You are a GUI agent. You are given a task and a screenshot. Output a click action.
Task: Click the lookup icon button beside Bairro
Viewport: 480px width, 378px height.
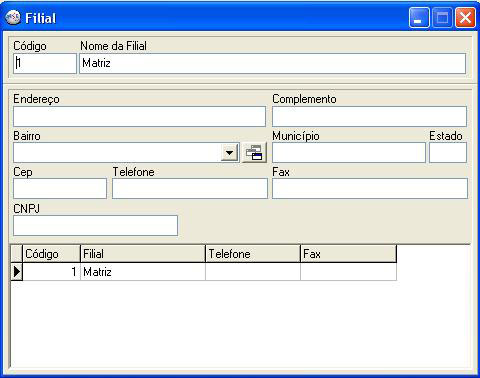(x=254, y=153)
